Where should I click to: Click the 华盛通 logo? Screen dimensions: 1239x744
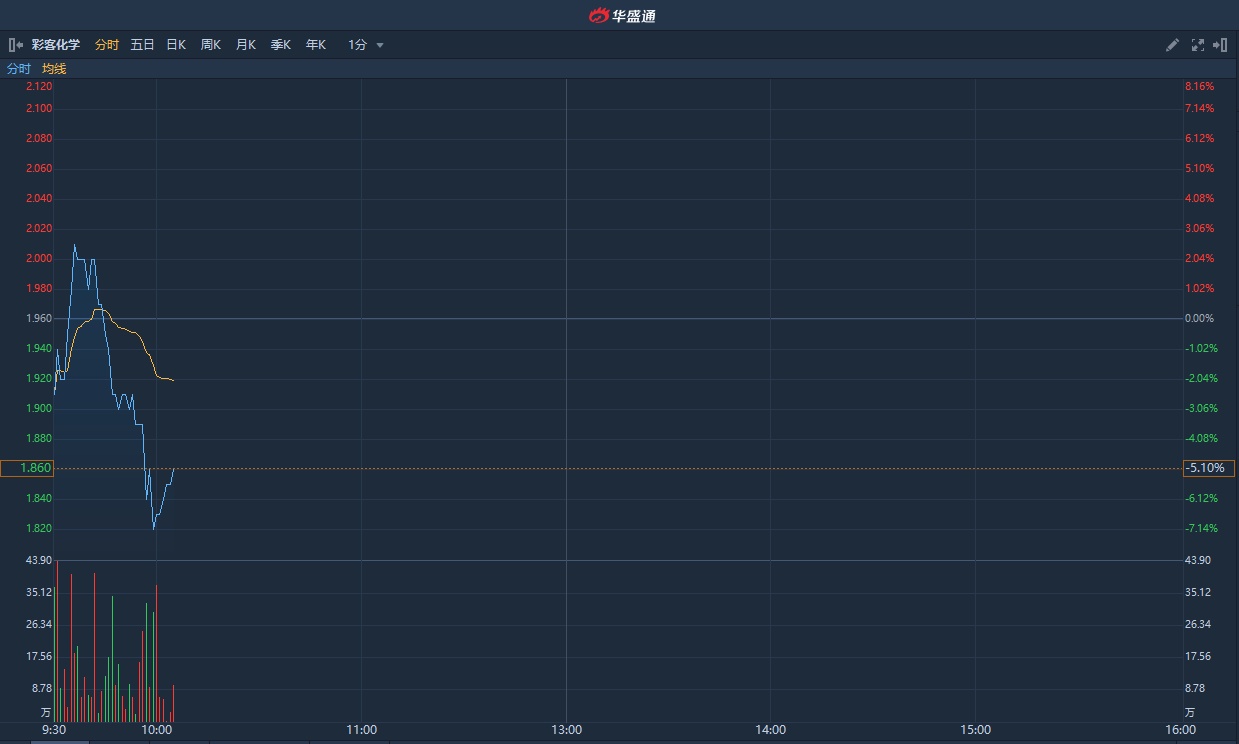pyautogui.click(x=622, y=15)
